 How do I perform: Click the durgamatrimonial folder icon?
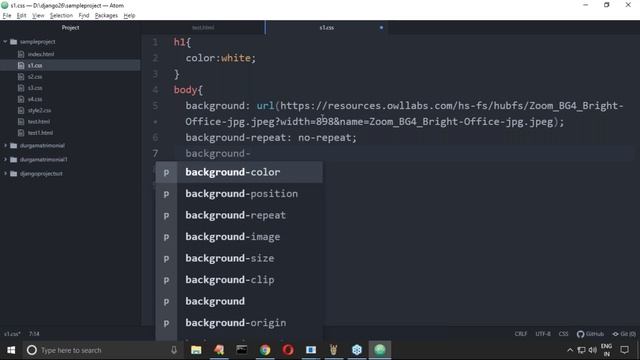[13, 145]
